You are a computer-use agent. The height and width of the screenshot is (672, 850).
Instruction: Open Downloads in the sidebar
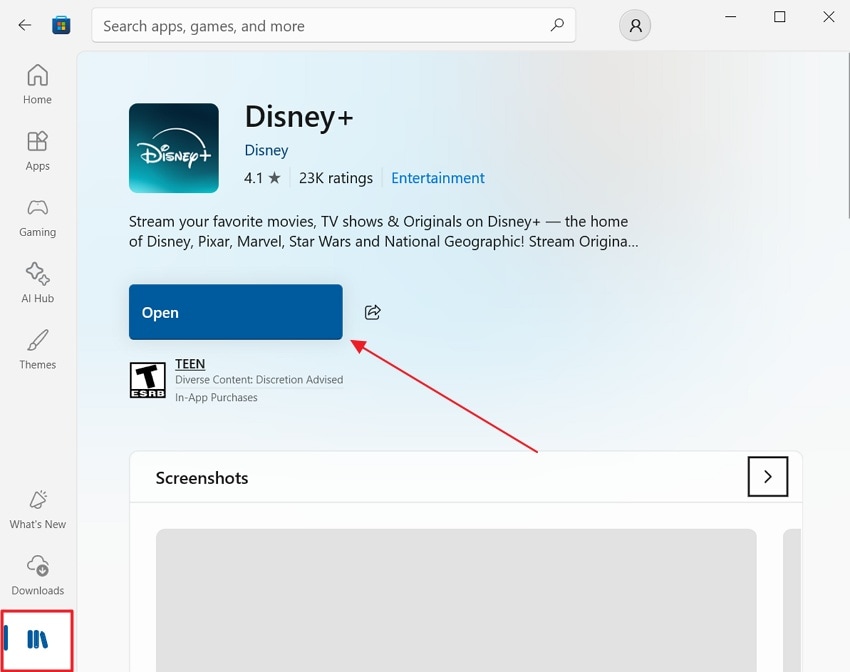(x=37, y=576)
